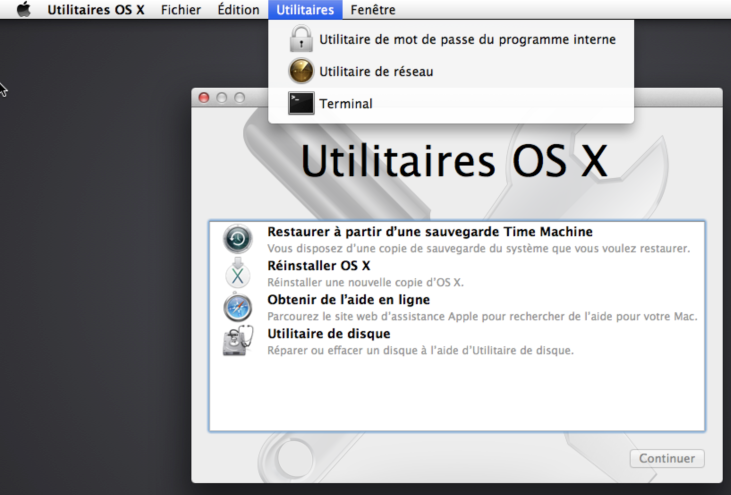
Task: Open the Fichier menu
Action: 181,9
